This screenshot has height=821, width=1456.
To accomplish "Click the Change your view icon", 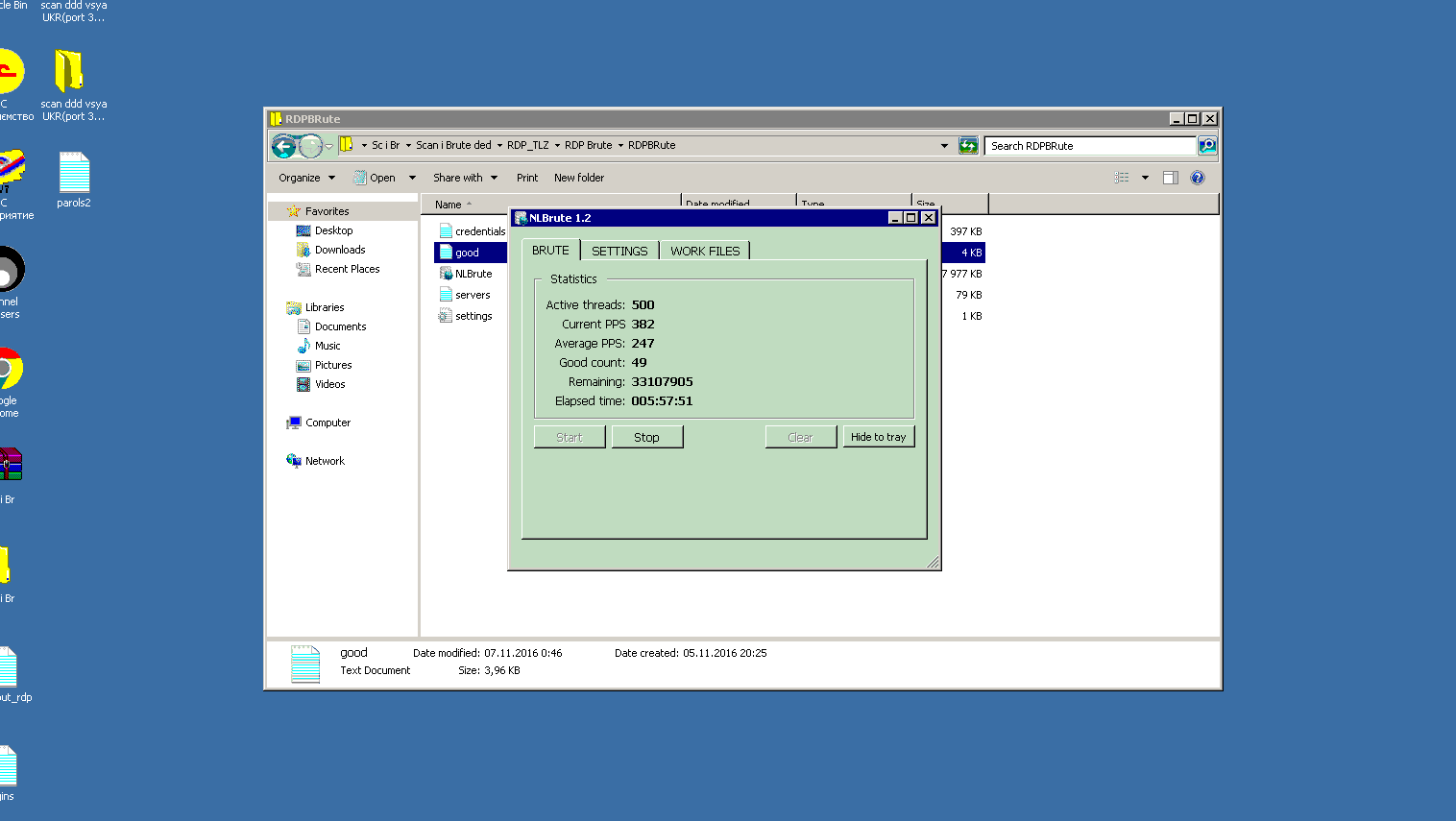I will coord(1121,178).
